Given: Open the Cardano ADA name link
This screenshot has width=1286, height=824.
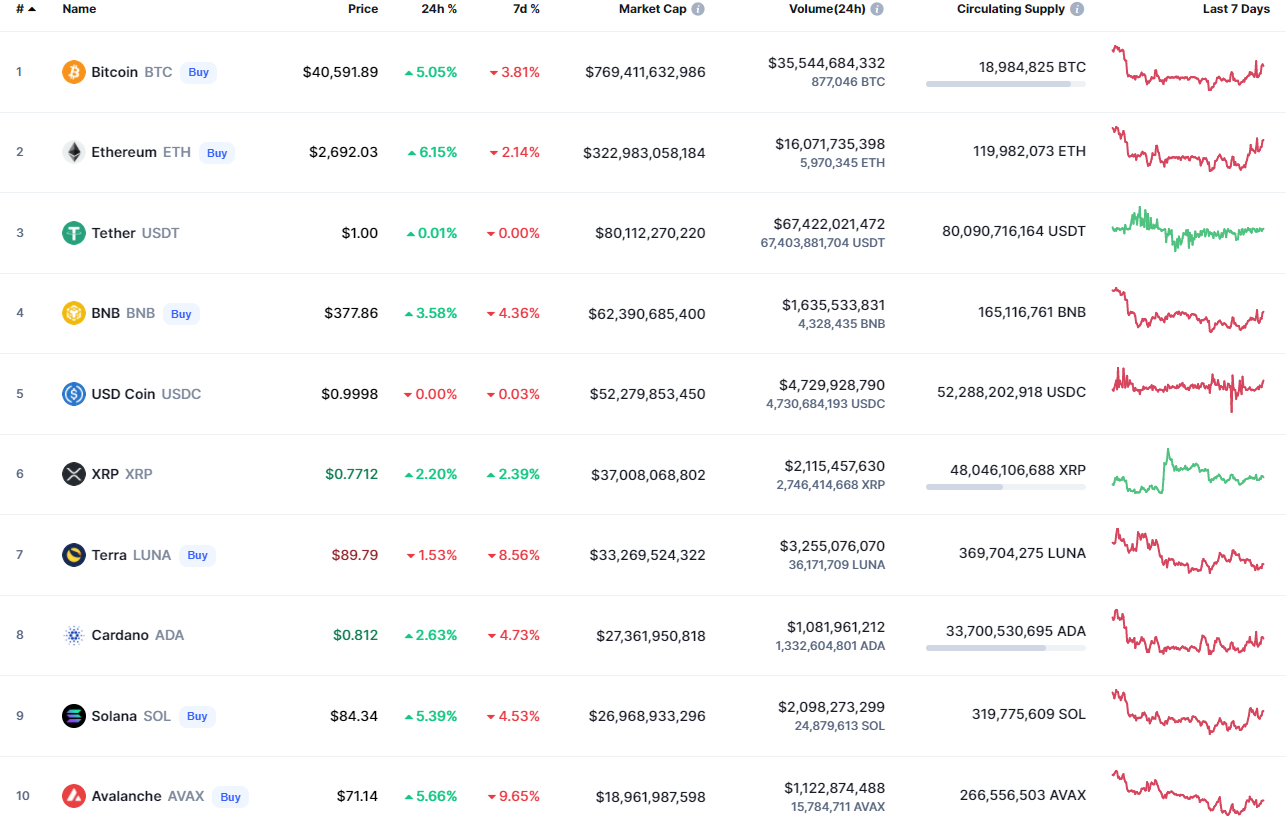Looking at the screenshot, I should tap(120, 635).
